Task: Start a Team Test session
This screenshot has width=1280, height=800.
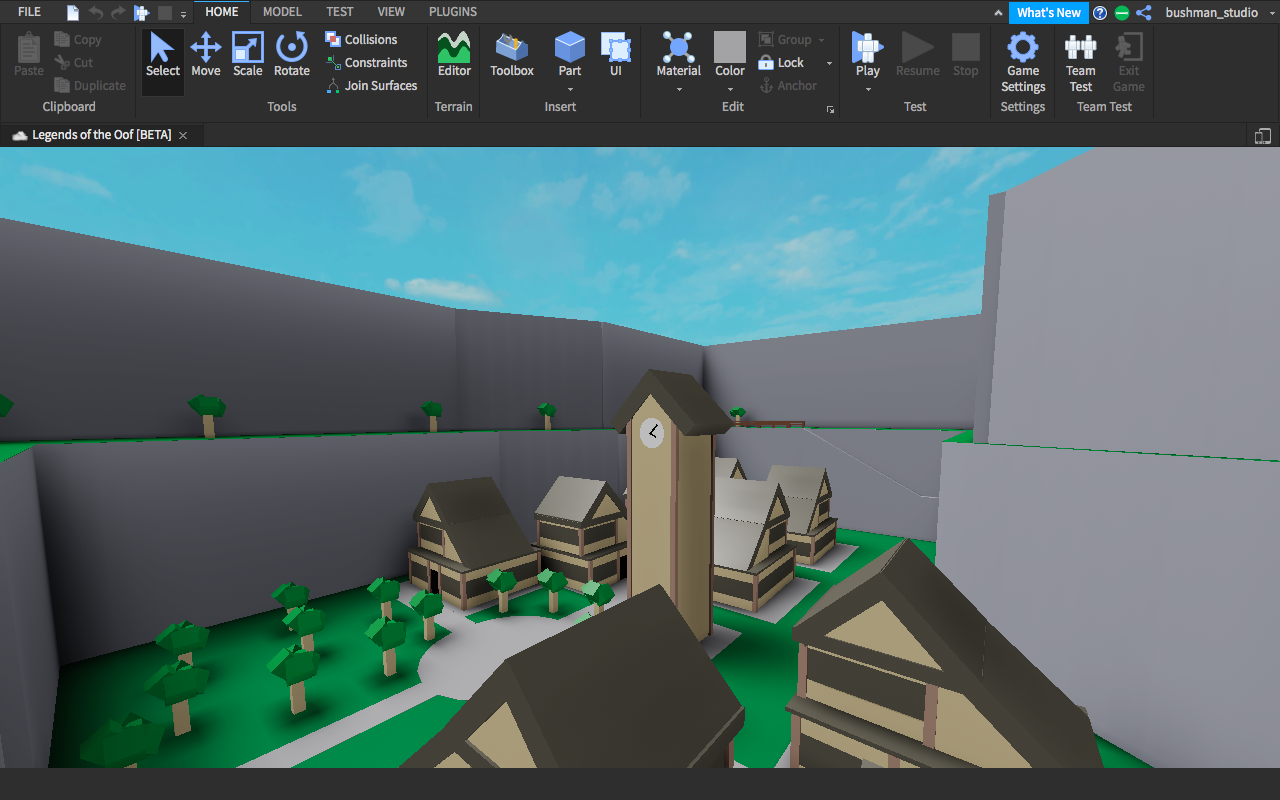Action: 1080,62
